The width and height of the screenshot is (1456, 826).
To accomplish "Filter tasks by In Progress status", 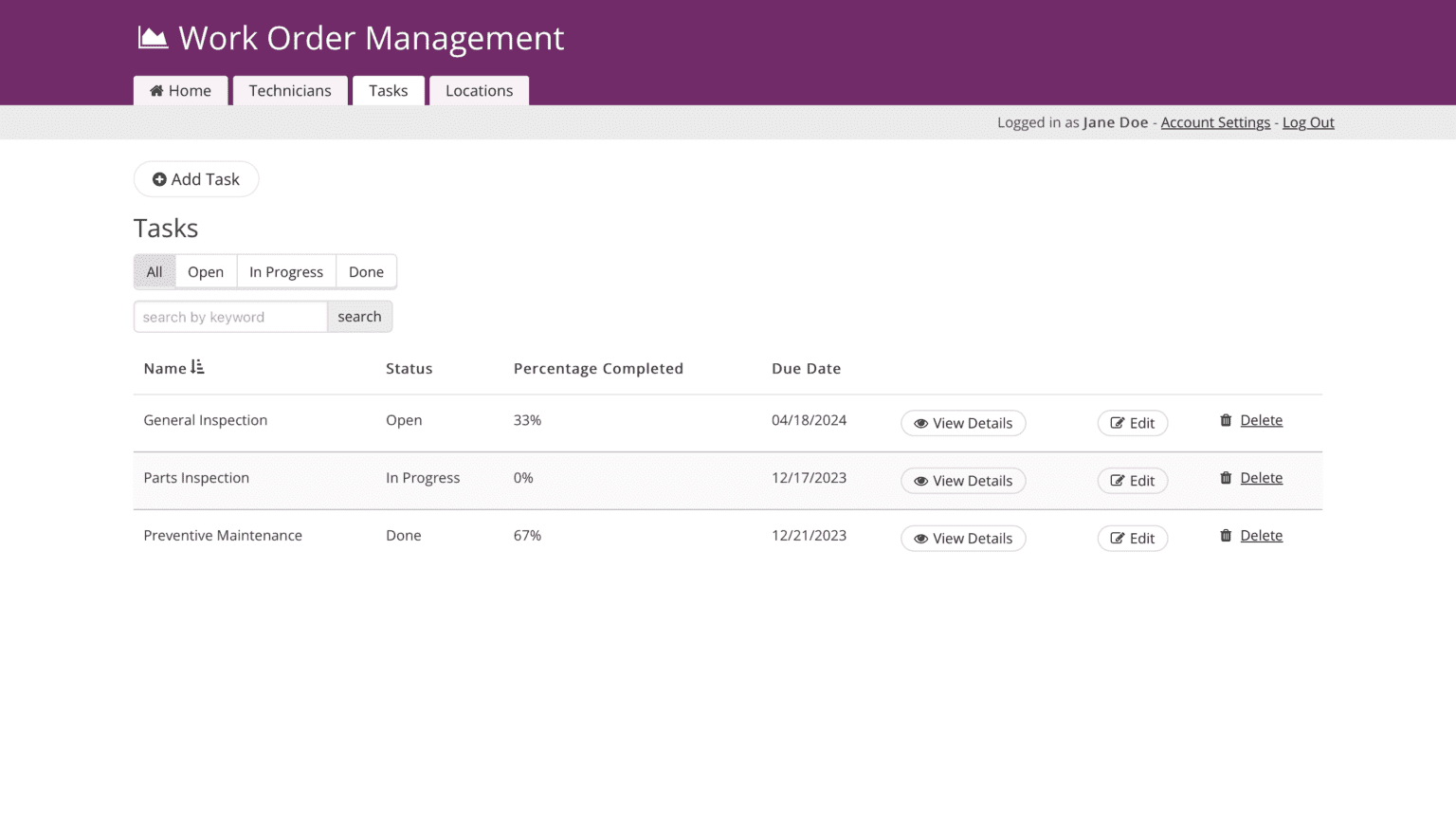I will coord(286,272).
